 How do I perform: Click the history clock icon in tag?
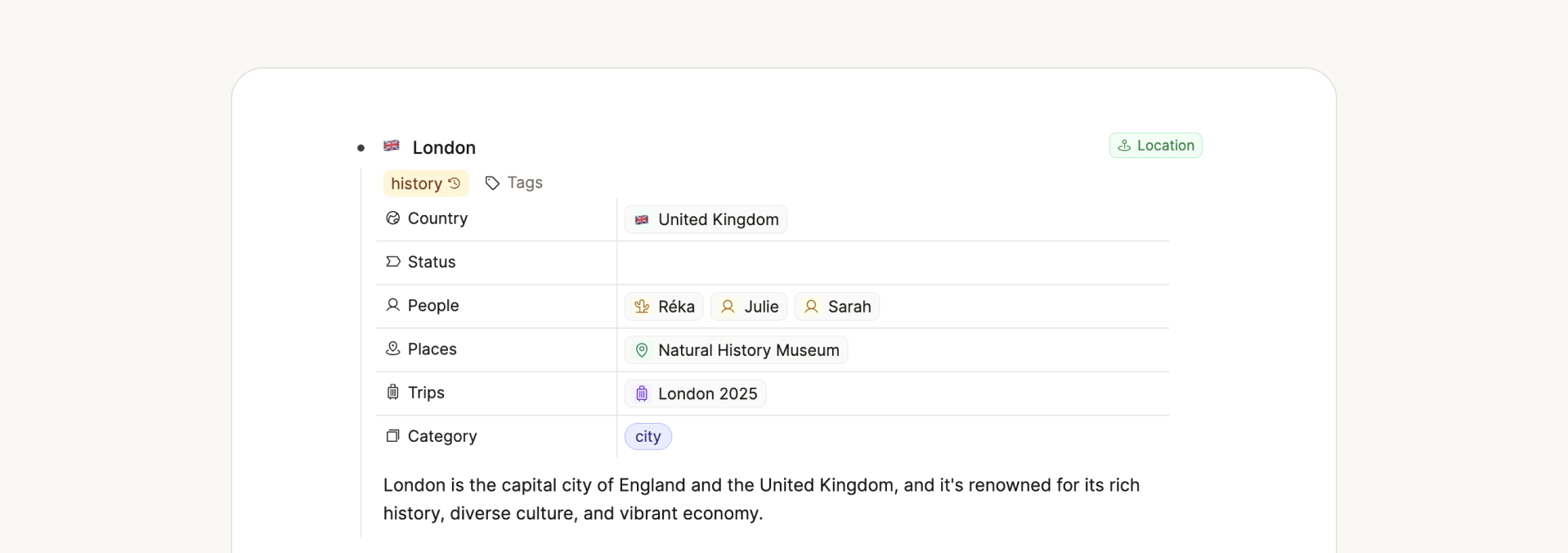pyautogui.click(x=455, y=183)
